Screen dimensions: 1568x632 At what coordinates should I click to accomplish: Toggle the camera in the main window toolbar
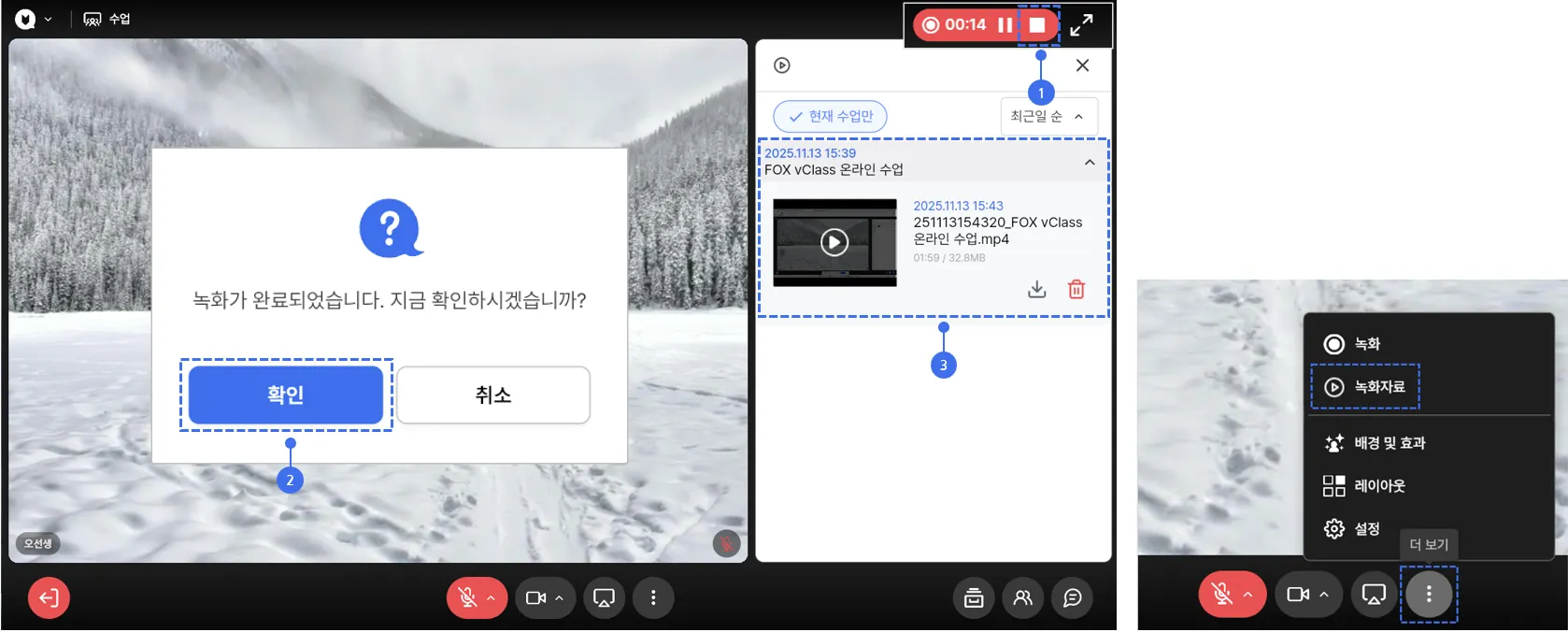pos(535,598)
